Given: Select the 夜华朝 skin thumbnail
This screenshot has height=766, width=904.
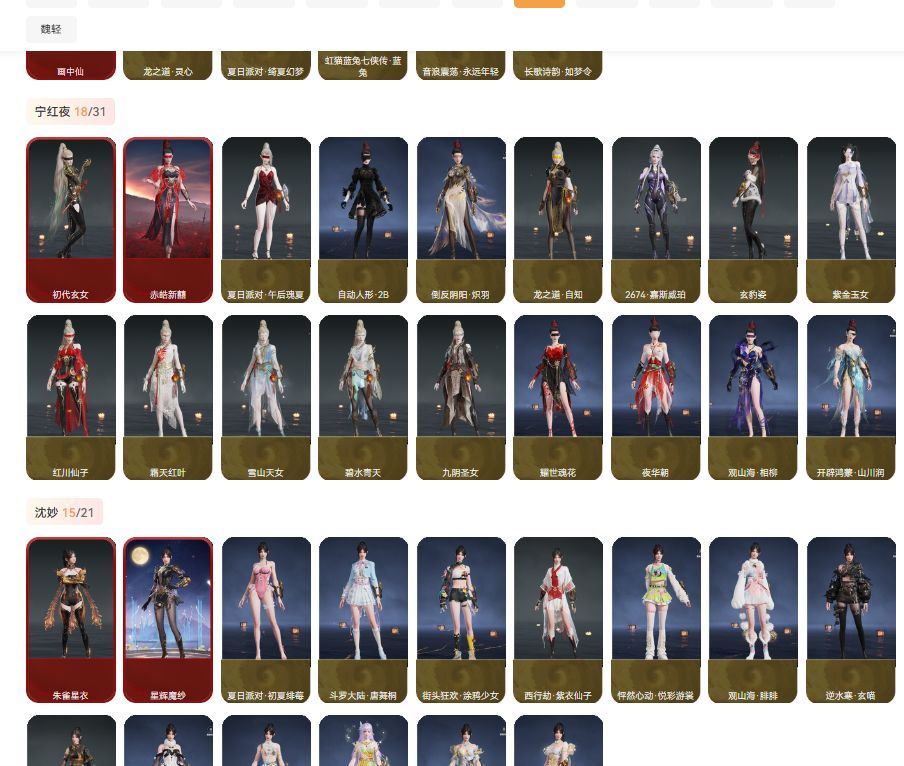Looking at the screenshot, I should tap(656, 397).
